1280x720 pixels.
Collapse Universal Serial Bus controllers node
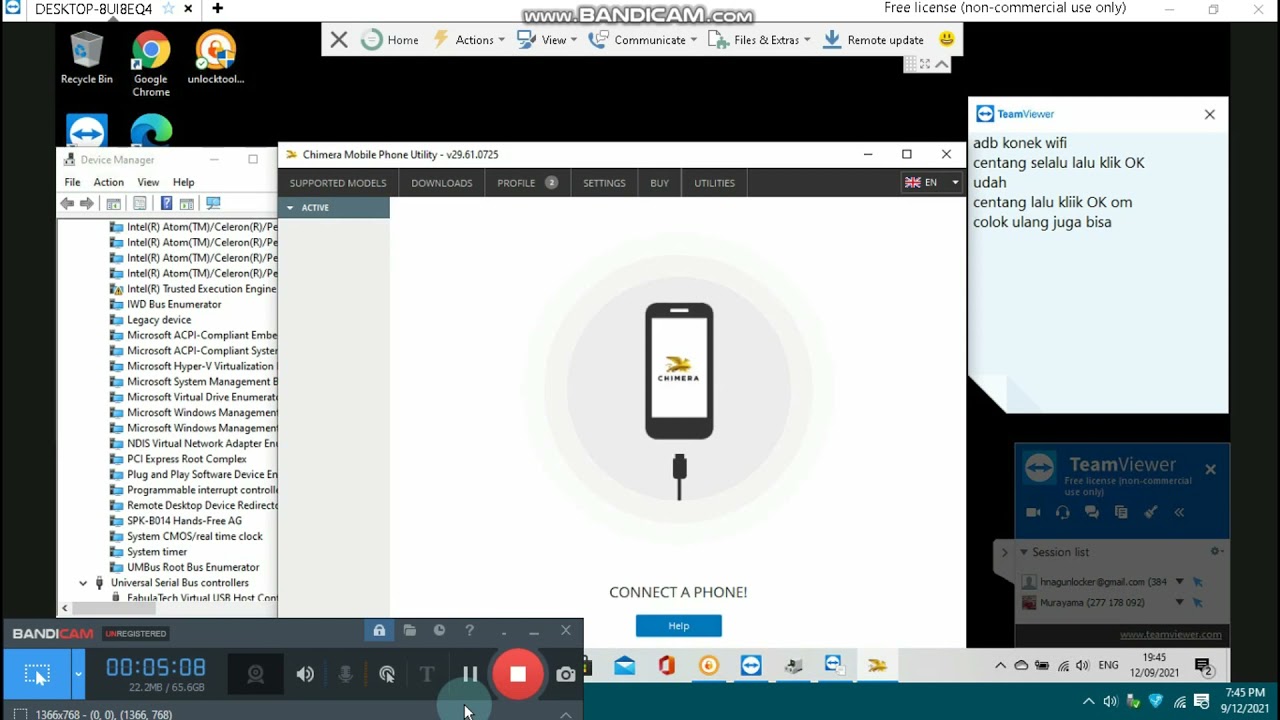[x=83, y=582]
